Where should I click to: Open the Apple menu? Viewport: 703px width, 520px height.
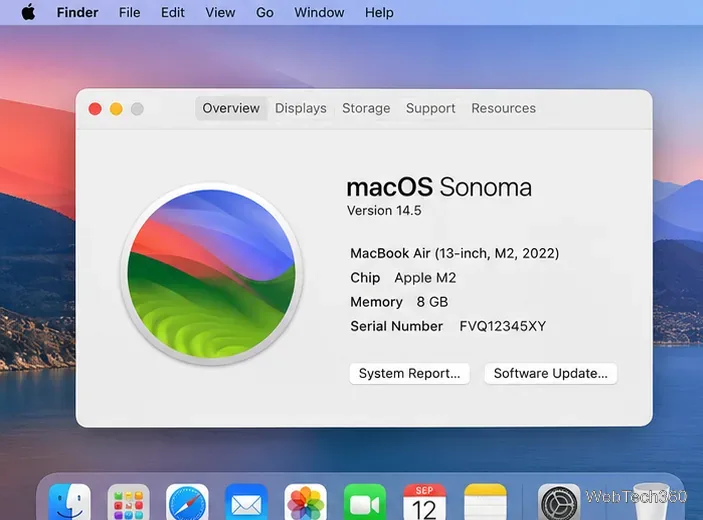(28, 12)
